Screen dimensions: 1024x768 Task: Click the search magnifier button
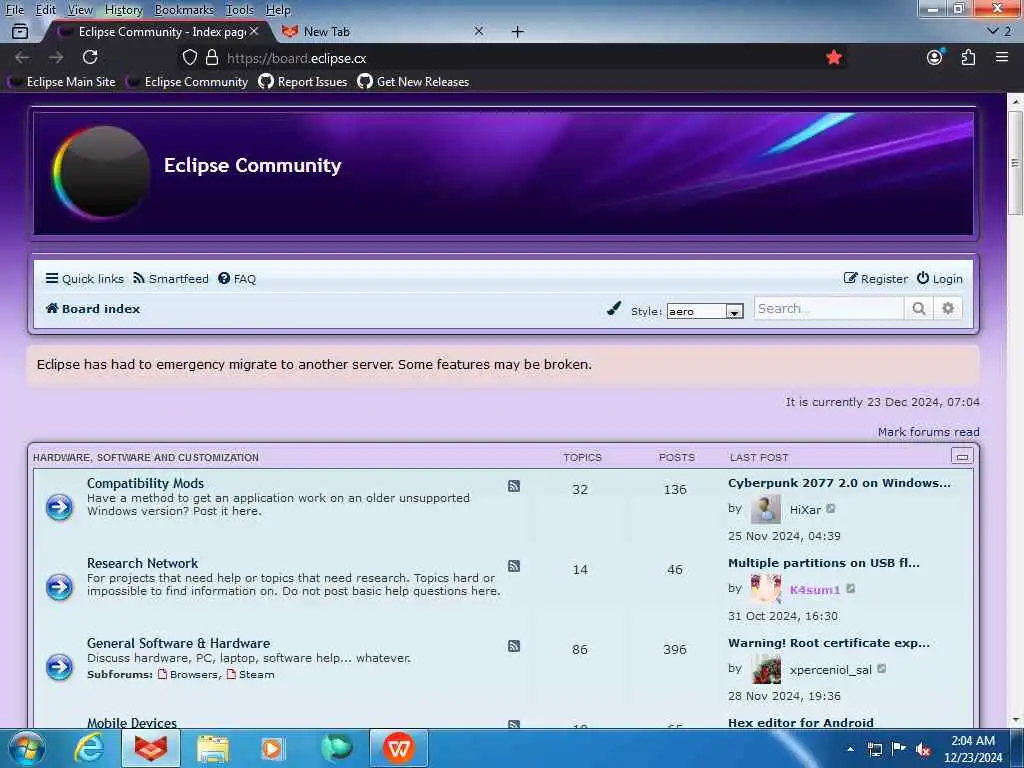(919, 308)
